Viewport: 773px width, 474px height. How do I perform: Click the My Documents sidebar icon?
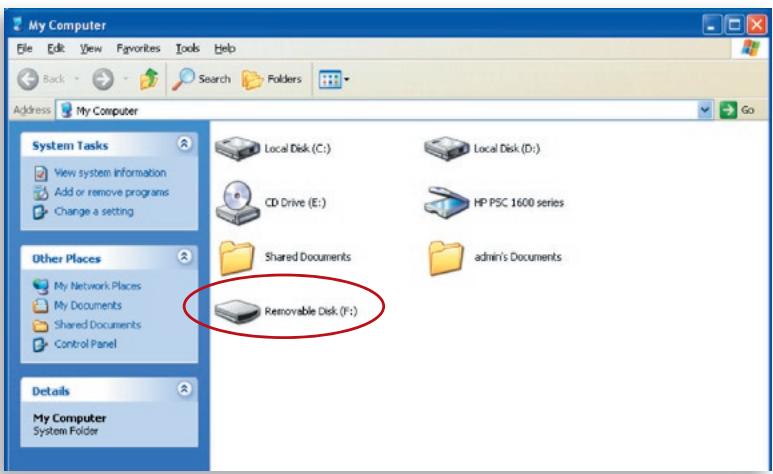click(40, 306)
